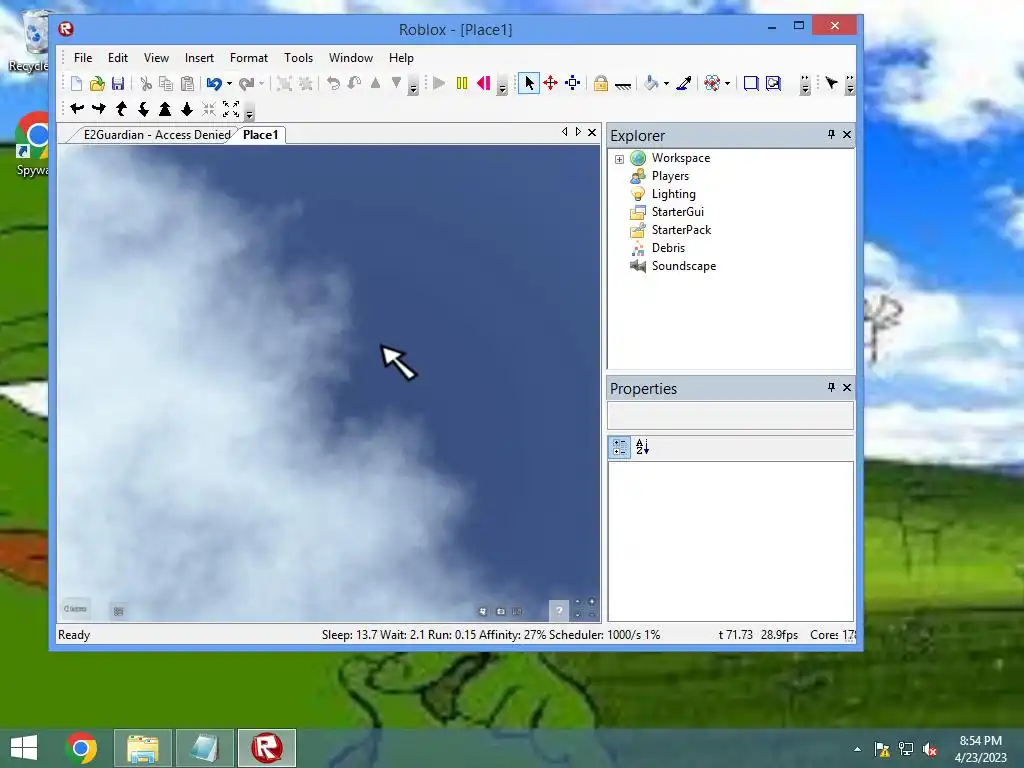Pause simulation with yellow pause icon
Viewport: 1024px width, 768px height.
pyautogui.click(x=462, y=84)
